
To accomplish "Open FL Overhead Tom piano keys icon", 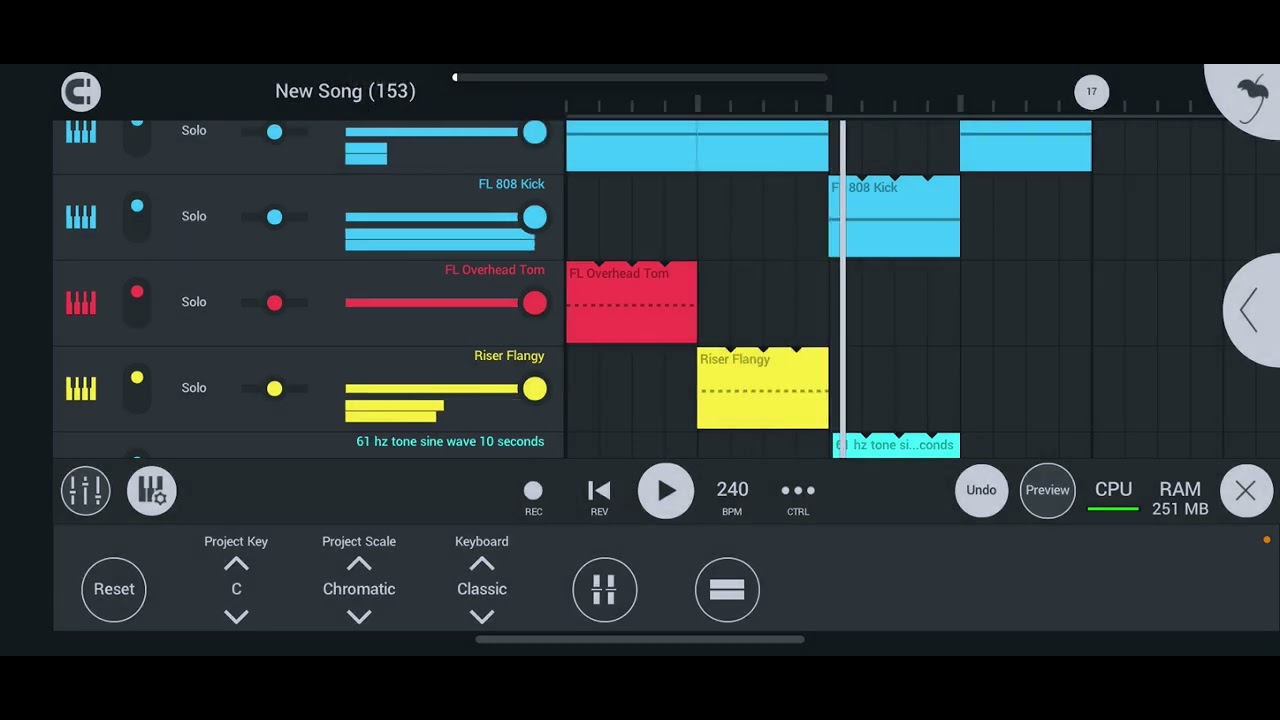I will pos(81,303).
